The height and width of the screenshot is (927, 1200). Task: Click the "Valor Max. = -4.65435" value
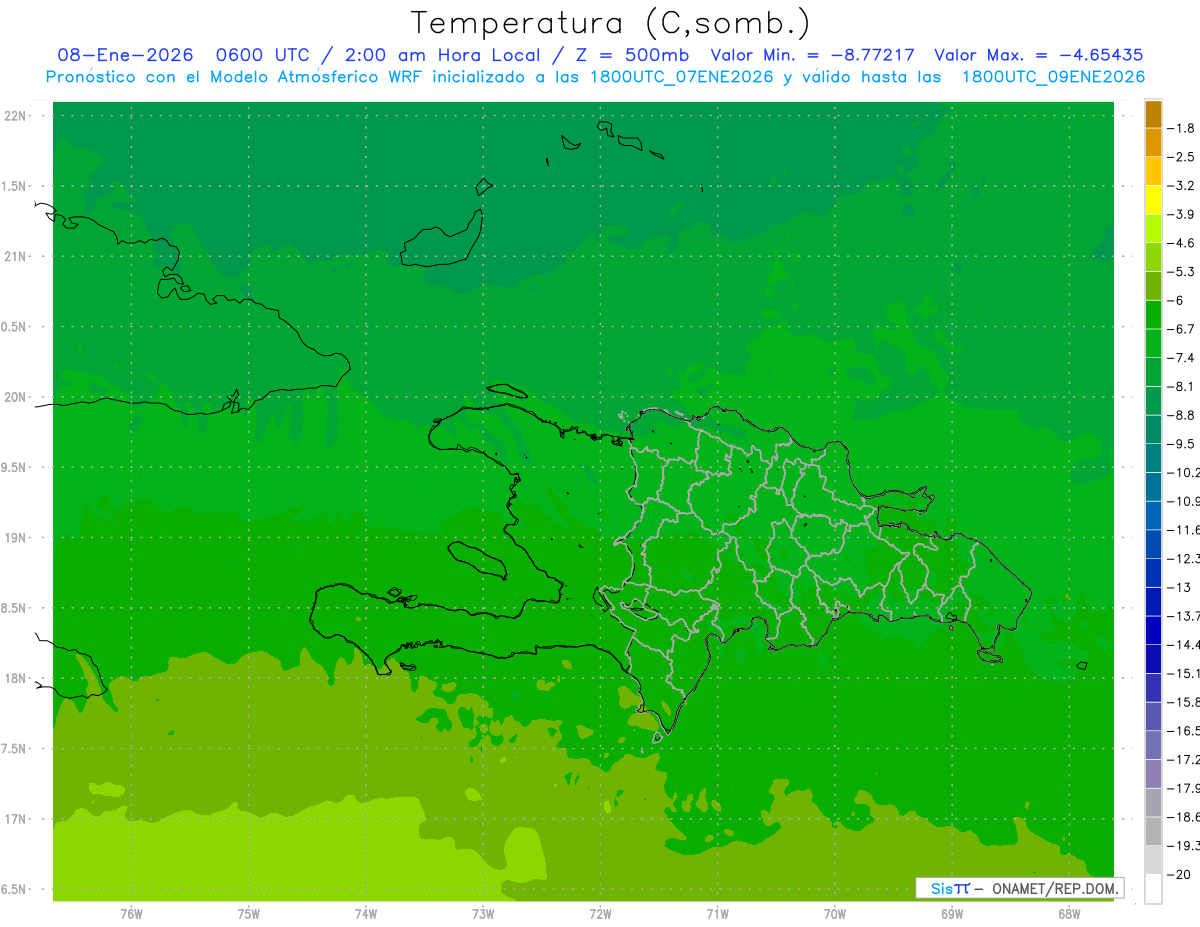1038,55
